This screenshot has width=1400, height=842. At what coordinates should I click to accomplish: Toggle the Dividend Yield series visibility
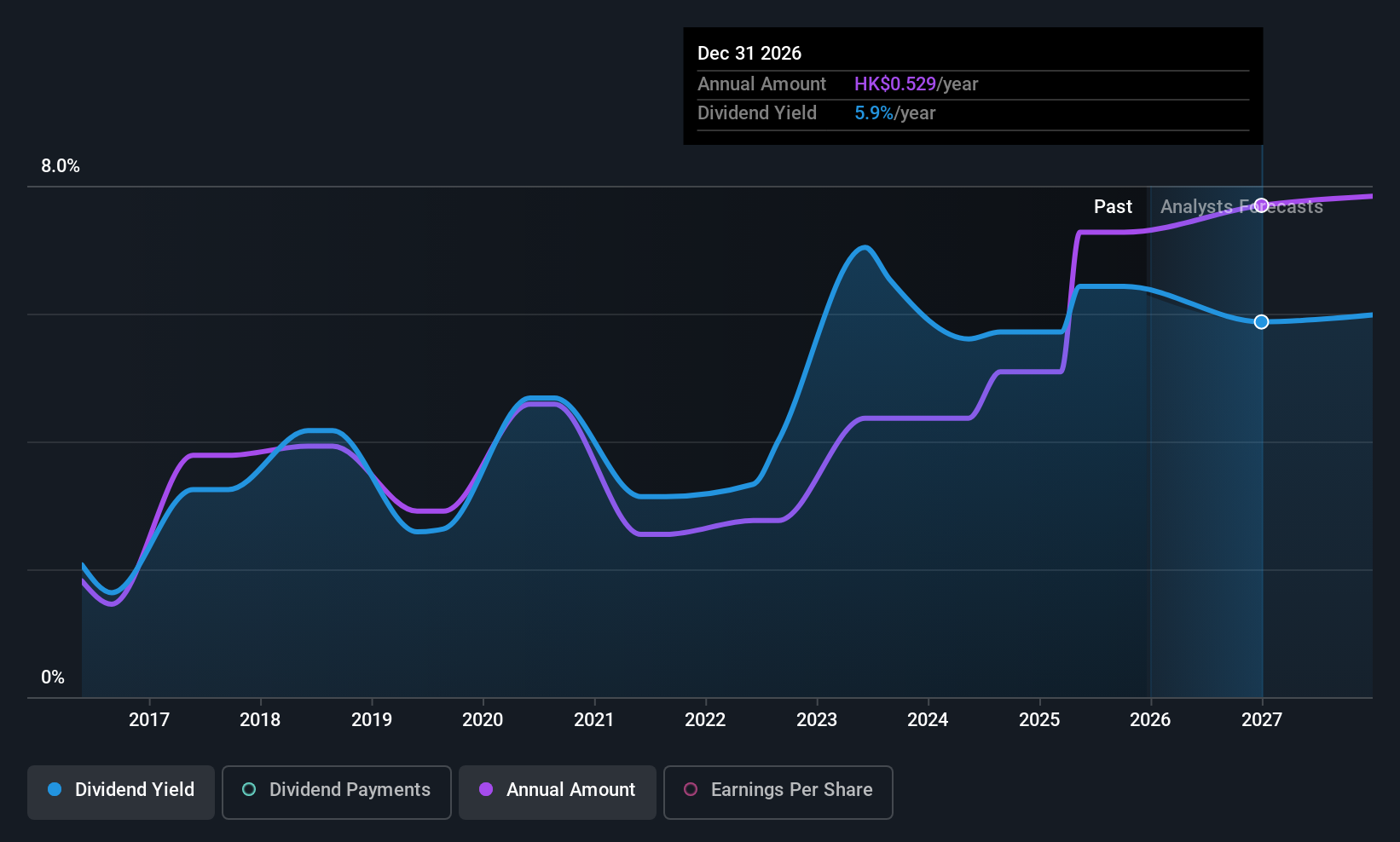point(120,792)
